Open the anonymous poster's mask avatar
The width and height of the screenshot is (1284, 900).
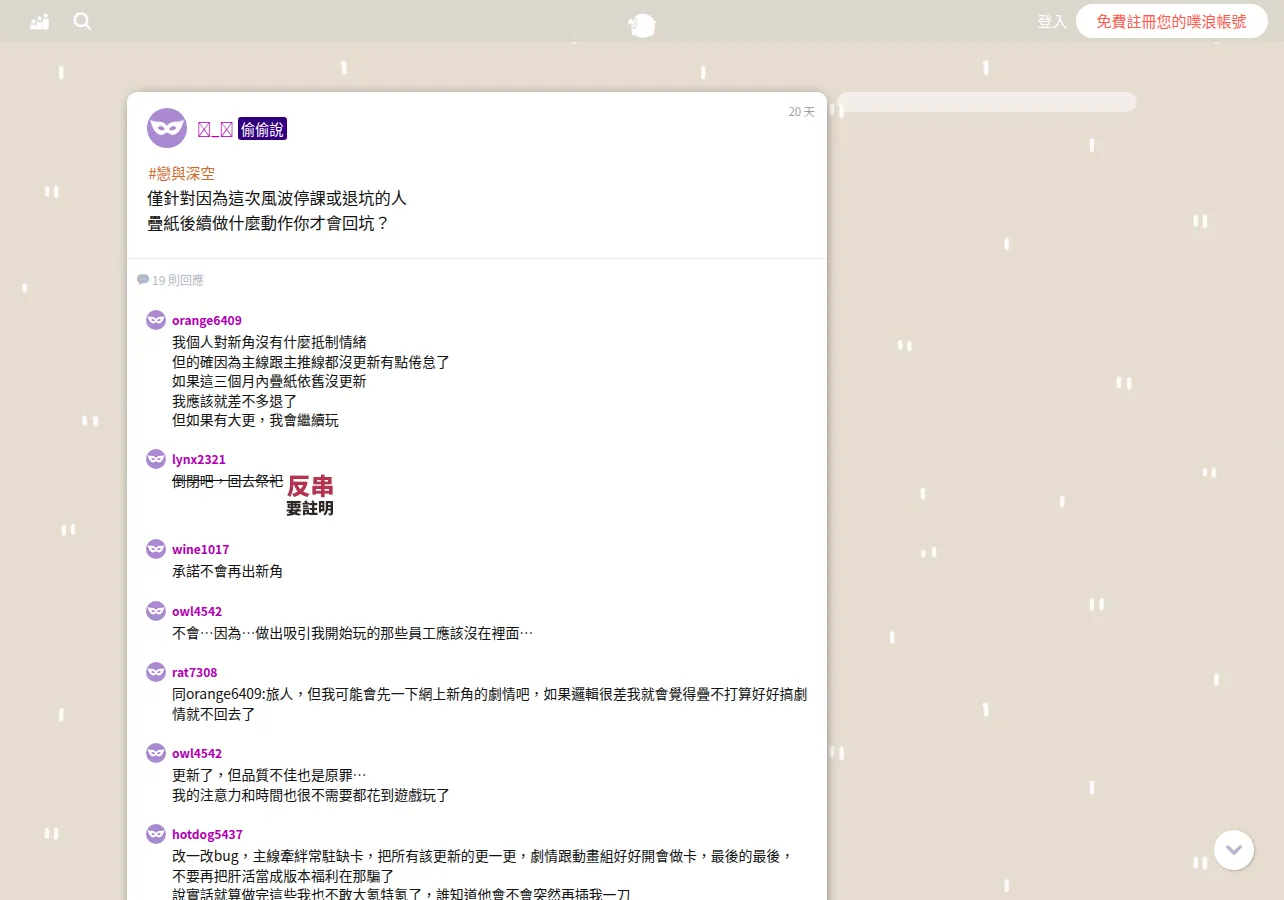point(167,128)
